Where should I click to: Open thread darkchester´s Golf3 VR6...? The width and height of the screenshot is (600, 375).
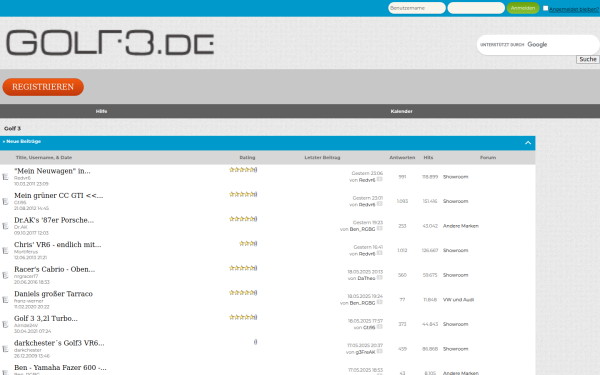tap(59, 343)
